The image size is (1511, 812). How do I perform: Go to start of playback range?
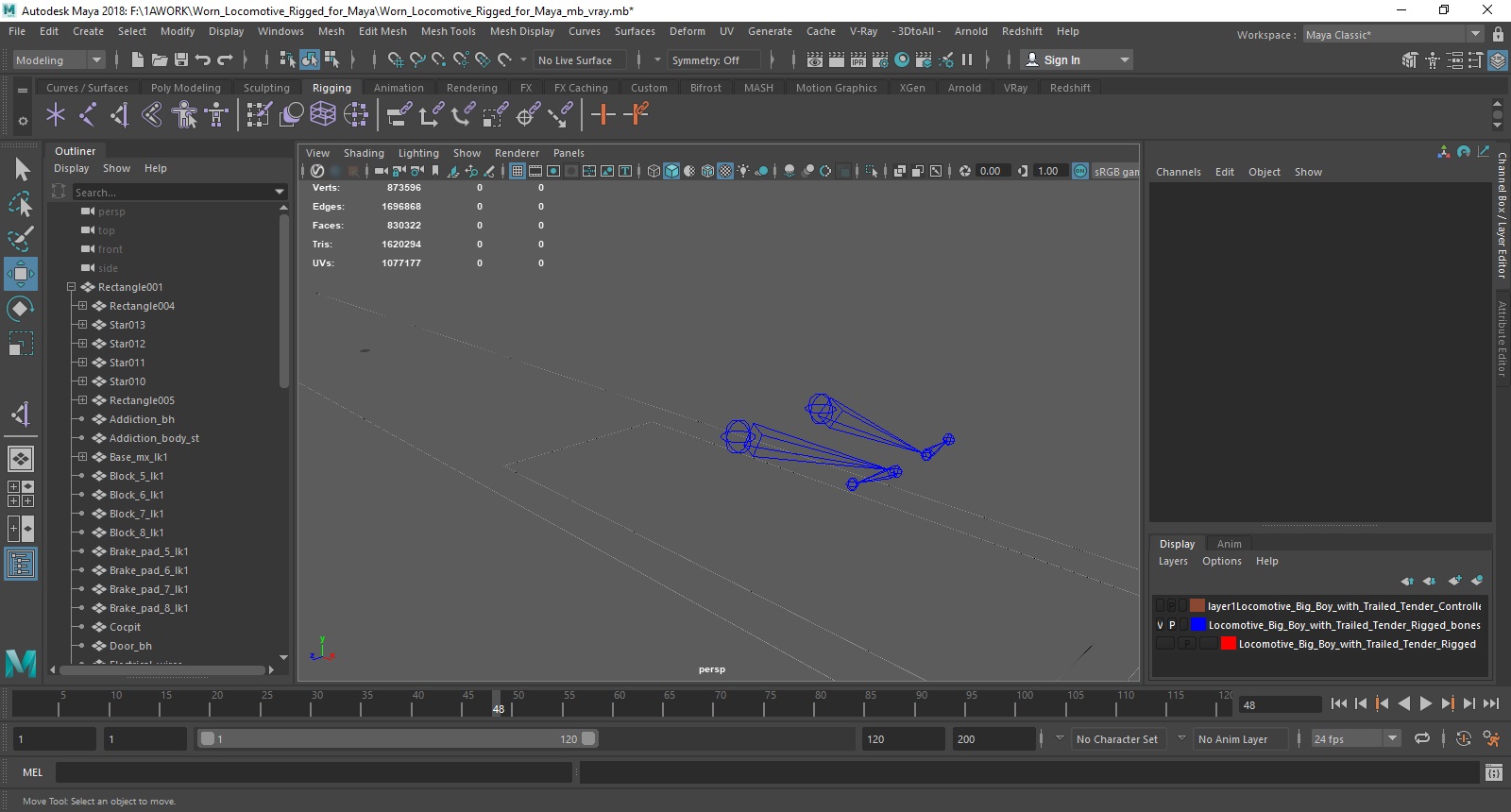tap(1338, 703)
